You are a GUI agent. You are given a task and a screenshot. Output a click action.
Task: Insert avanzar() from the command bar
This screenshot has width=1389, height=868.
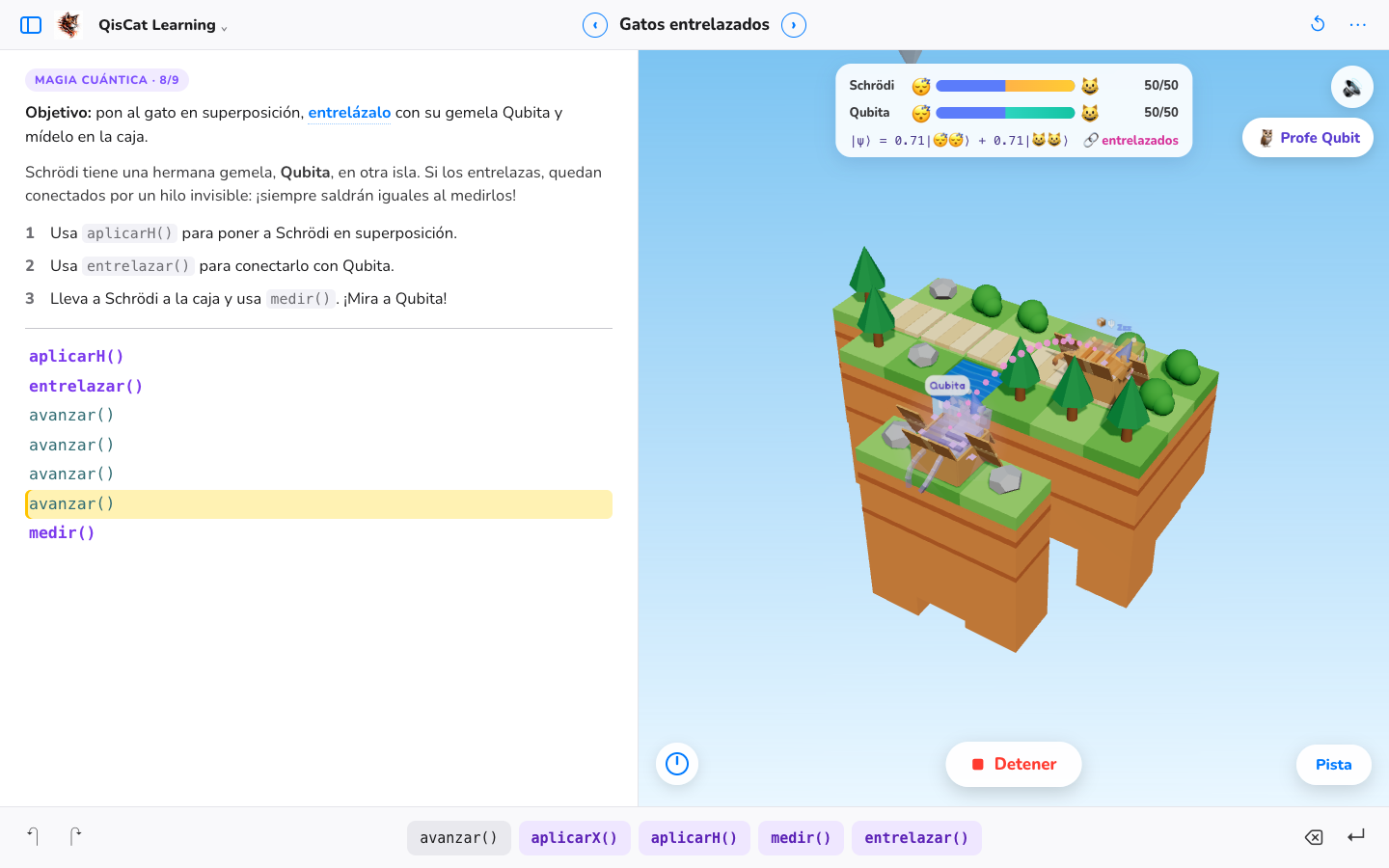coord(459,838)
